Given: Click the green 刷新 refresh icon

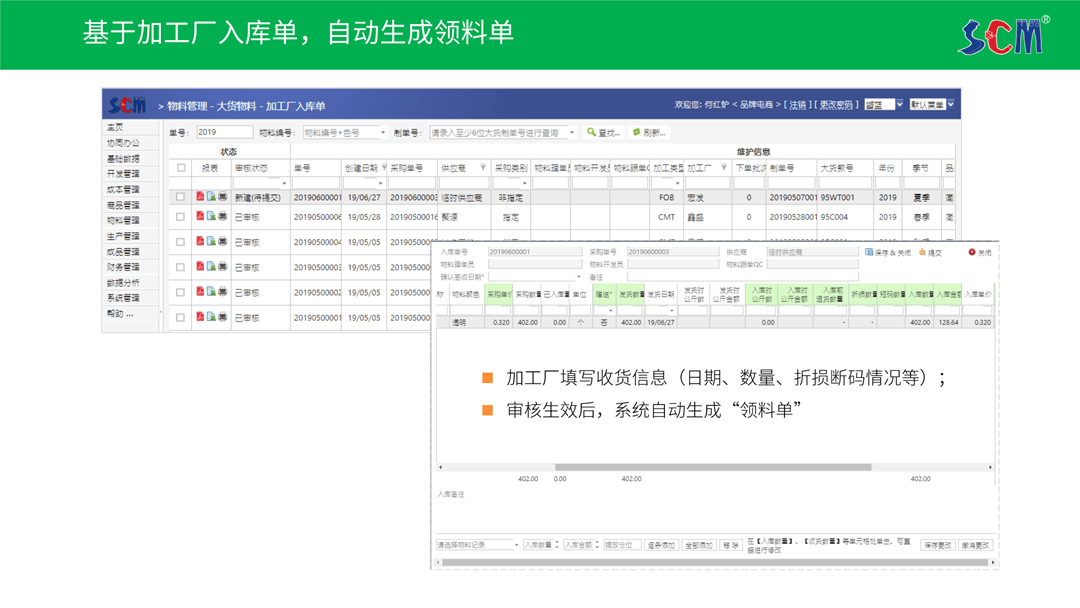Looking at the screenshot, I should pyautogui.click(x=637, y=131).
